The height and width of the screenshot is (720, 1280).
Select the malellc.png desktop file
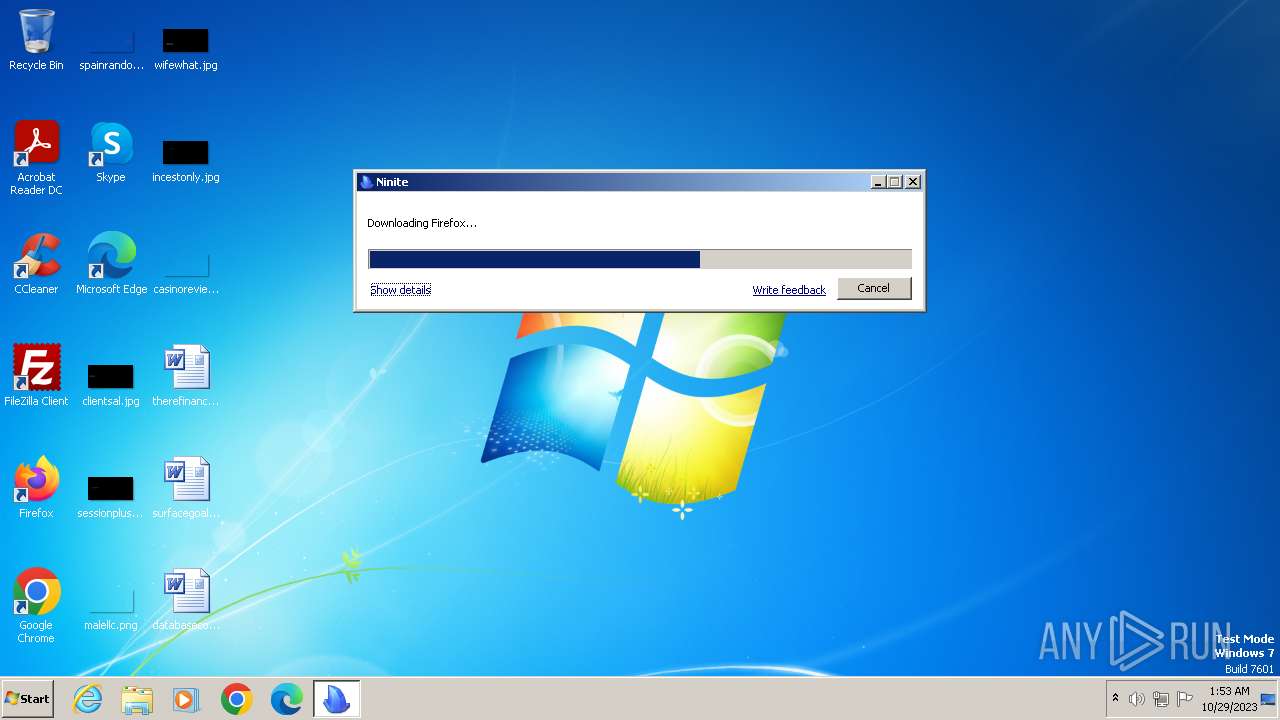(x=111, y=608)
